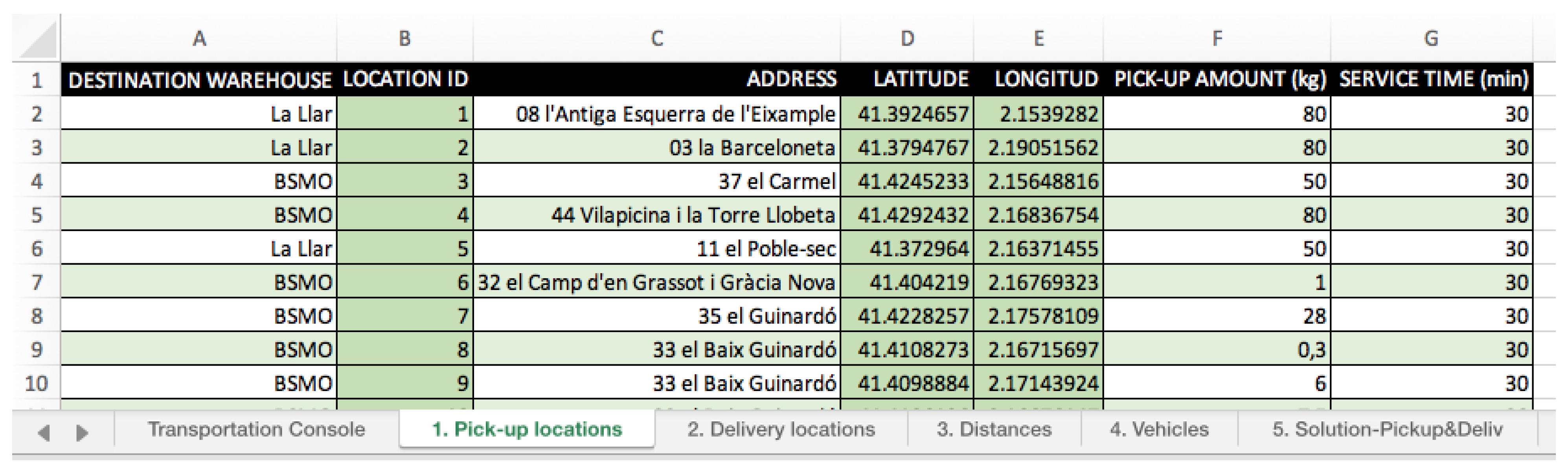The image size is (1568, 472).
Task: Select the active 1. Pick-up locations tab
Action: pos(526,430)
